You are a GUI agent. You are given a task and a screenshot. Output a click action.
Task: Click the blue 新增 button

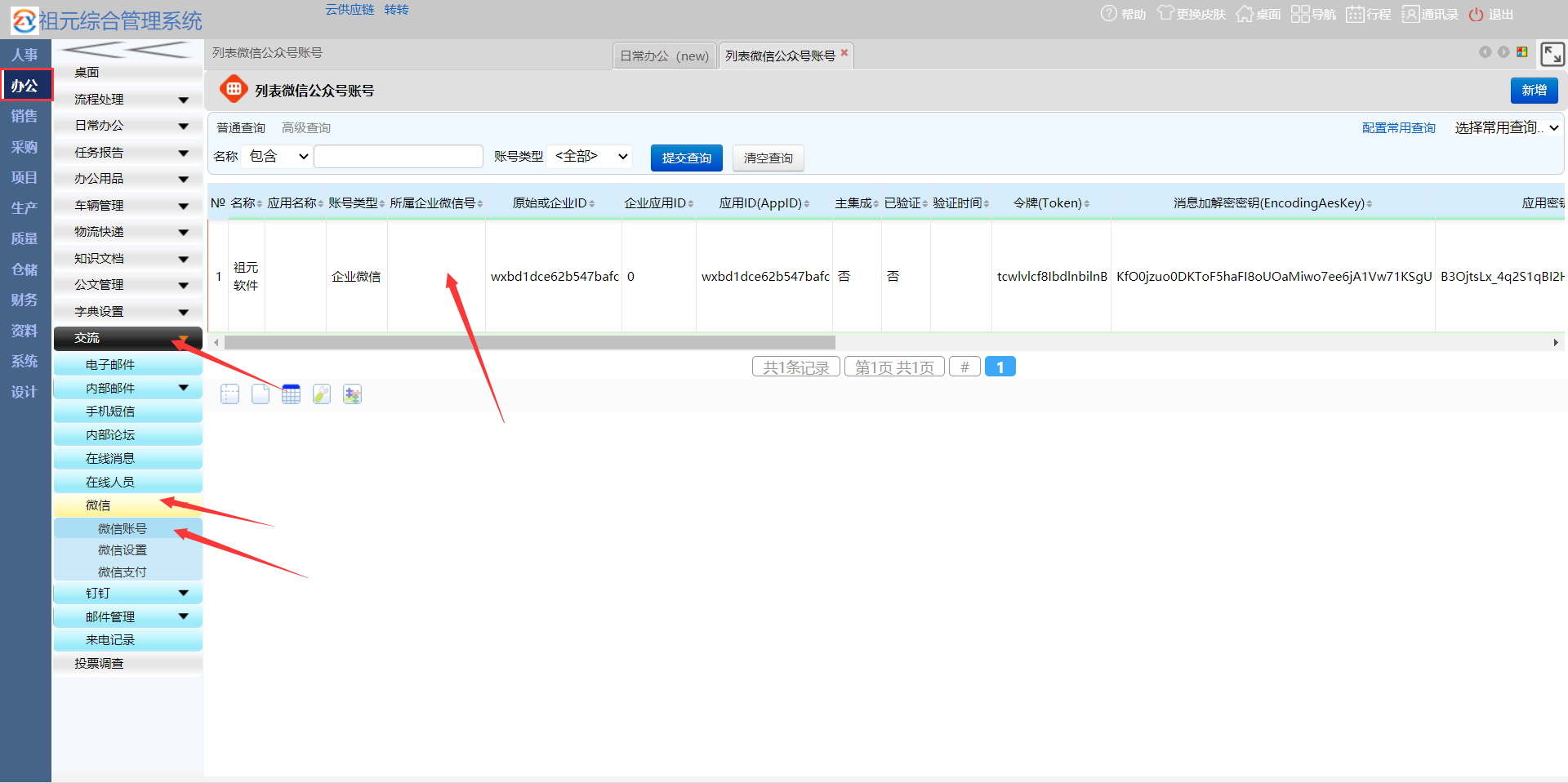pos(1534,91)
